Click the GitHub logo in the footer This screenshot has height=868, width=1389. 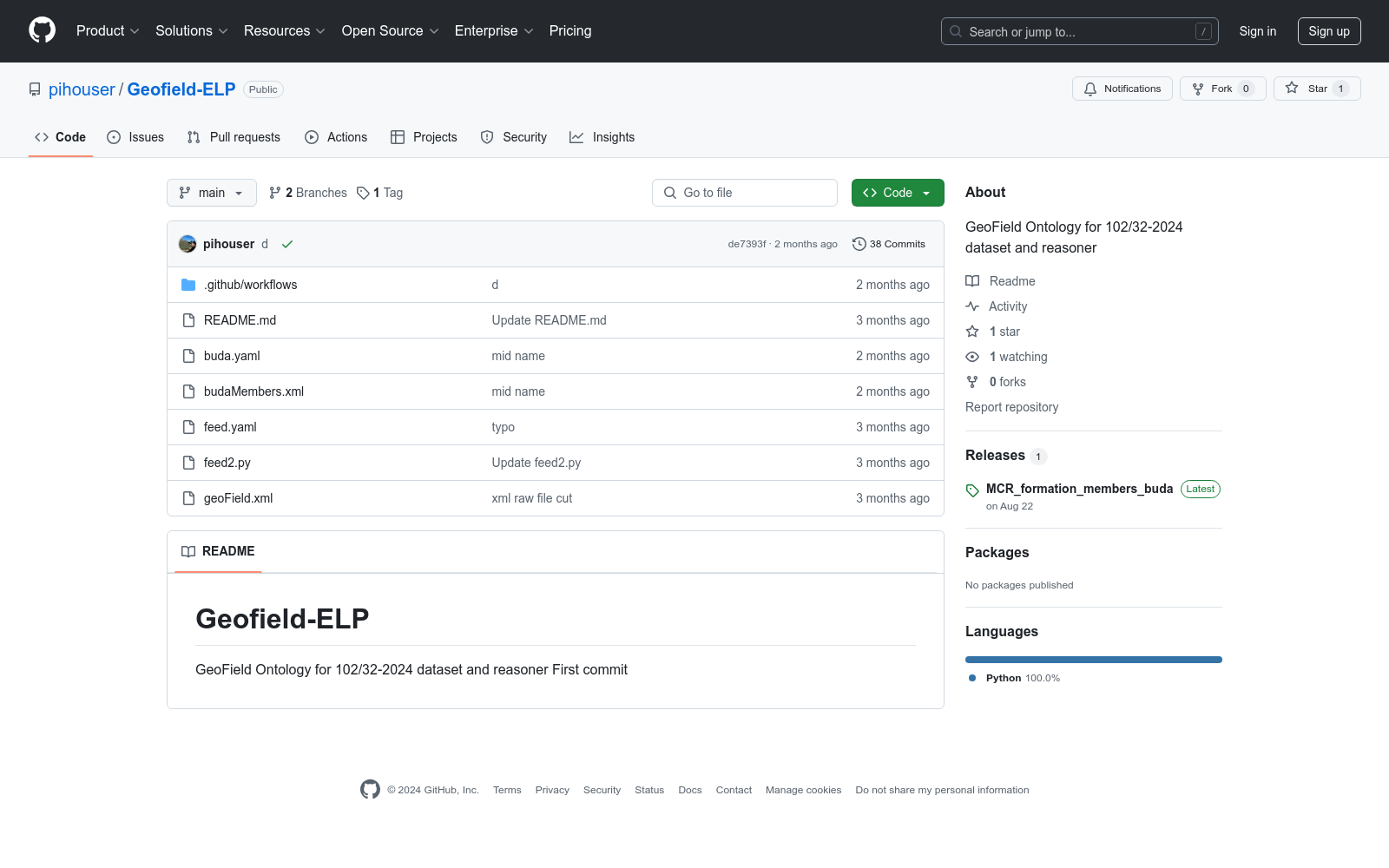click(x=370, y=789)
